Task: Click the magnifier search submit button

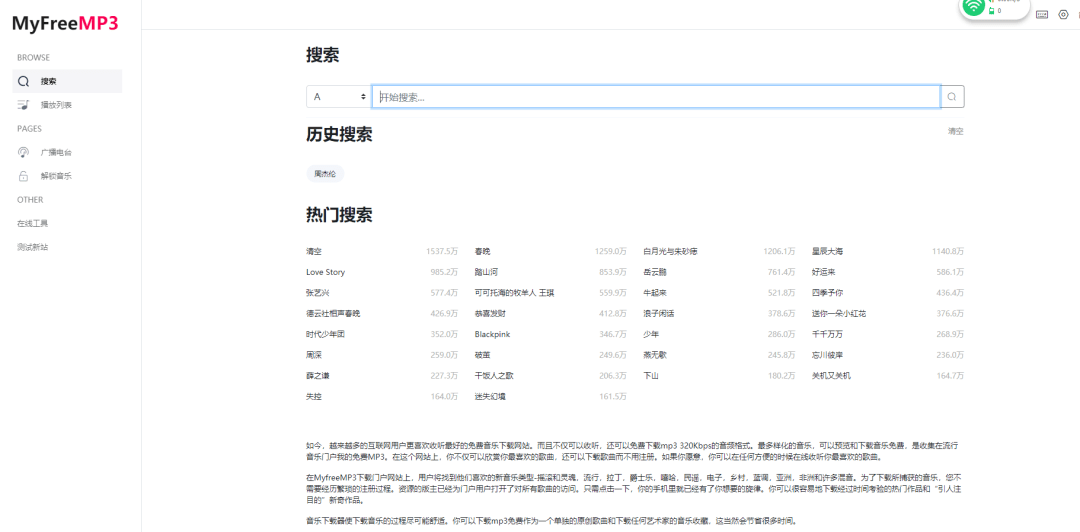Action: [952, 97]
